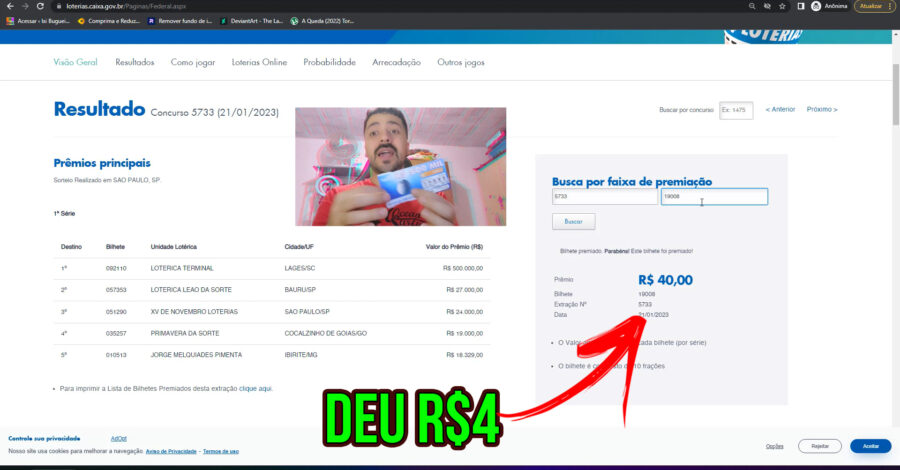900x470 pixels.
Task: Click ticket number 051290
Action: (x=116, y=312)
